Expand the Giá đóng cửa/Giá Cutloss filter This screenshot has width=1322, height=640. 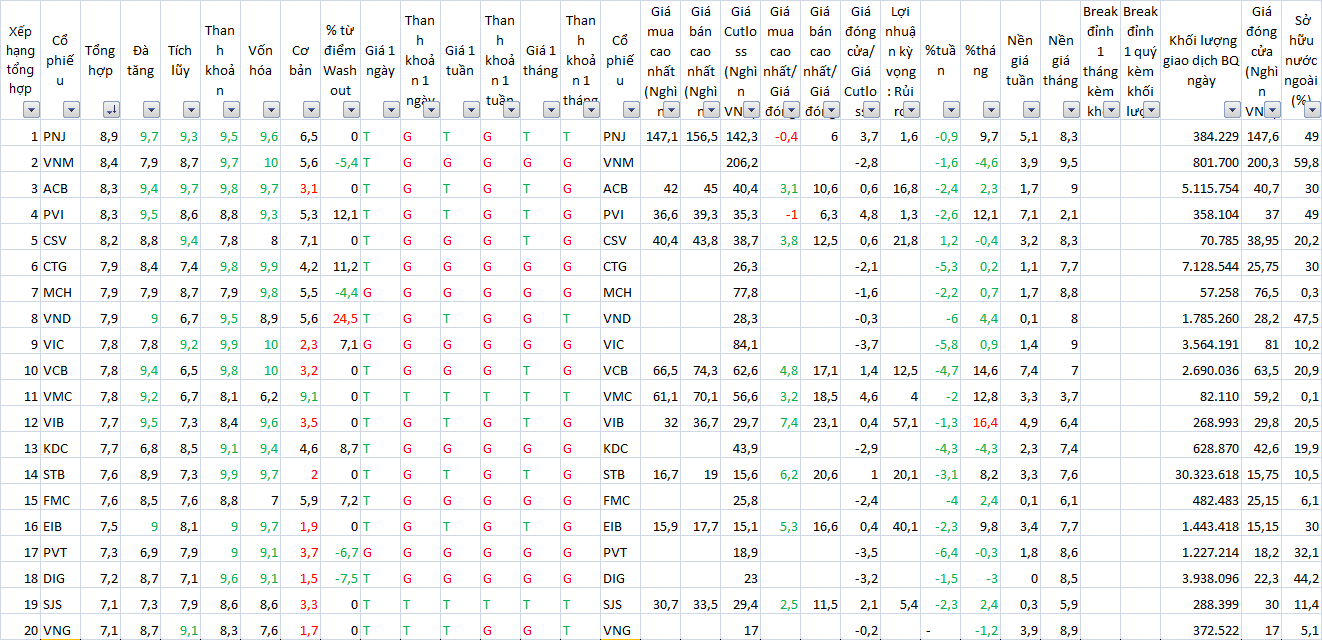[x=871, y=110]
